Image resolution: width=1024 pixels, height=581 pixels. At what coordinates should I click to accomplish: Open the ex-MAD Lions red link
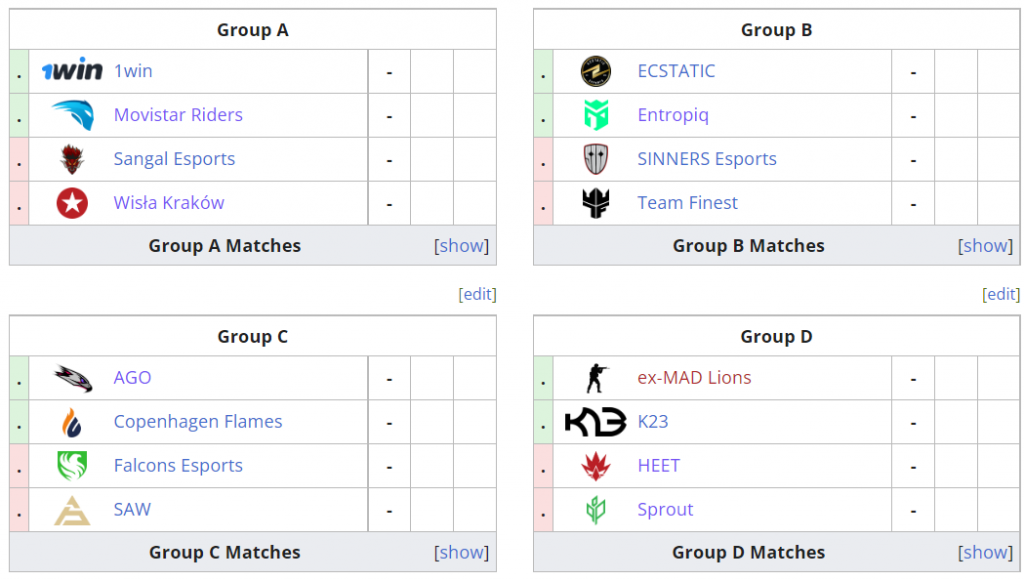coord(694,378)
